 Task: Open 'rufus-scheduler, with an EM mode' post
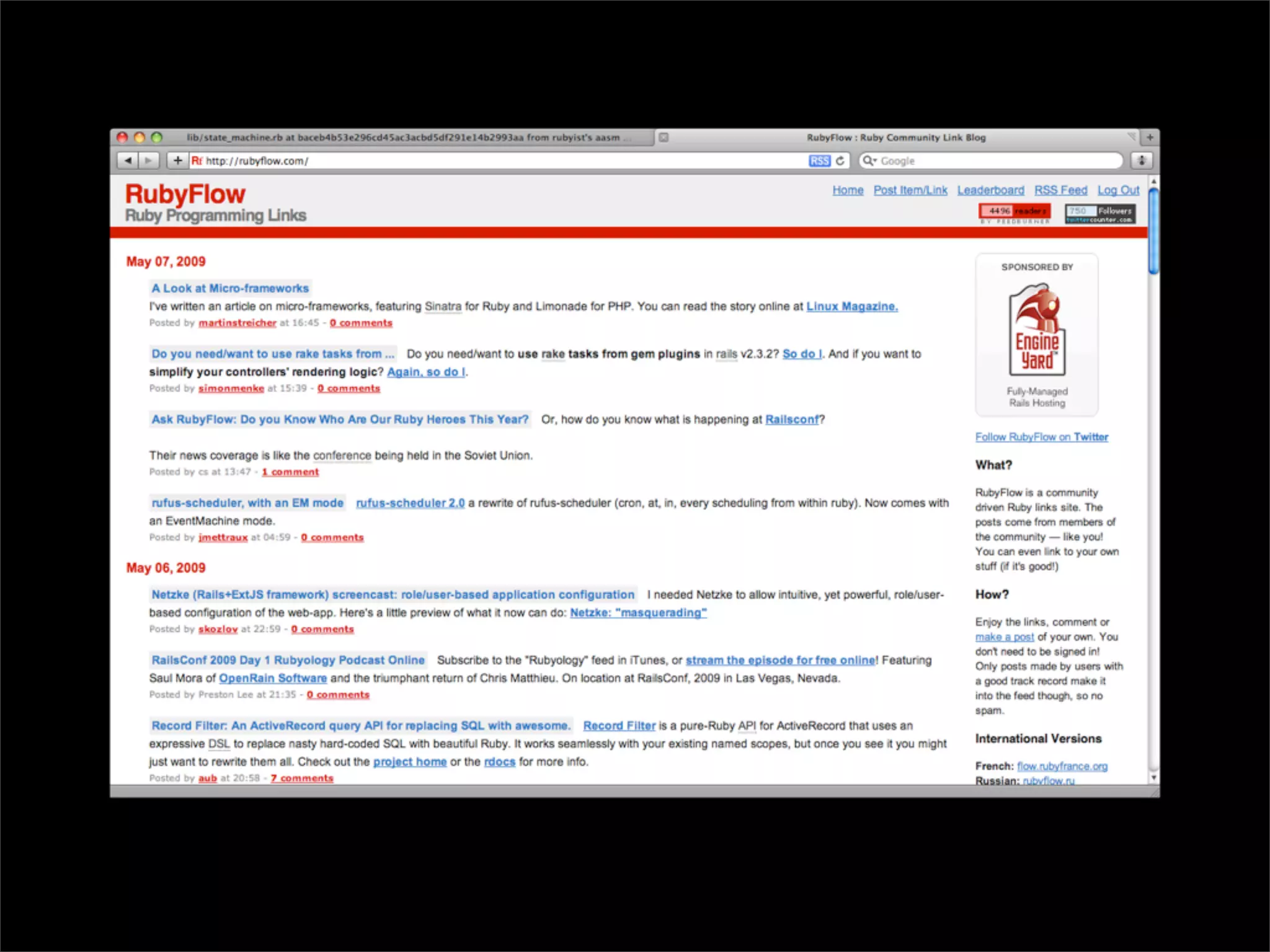247,503
